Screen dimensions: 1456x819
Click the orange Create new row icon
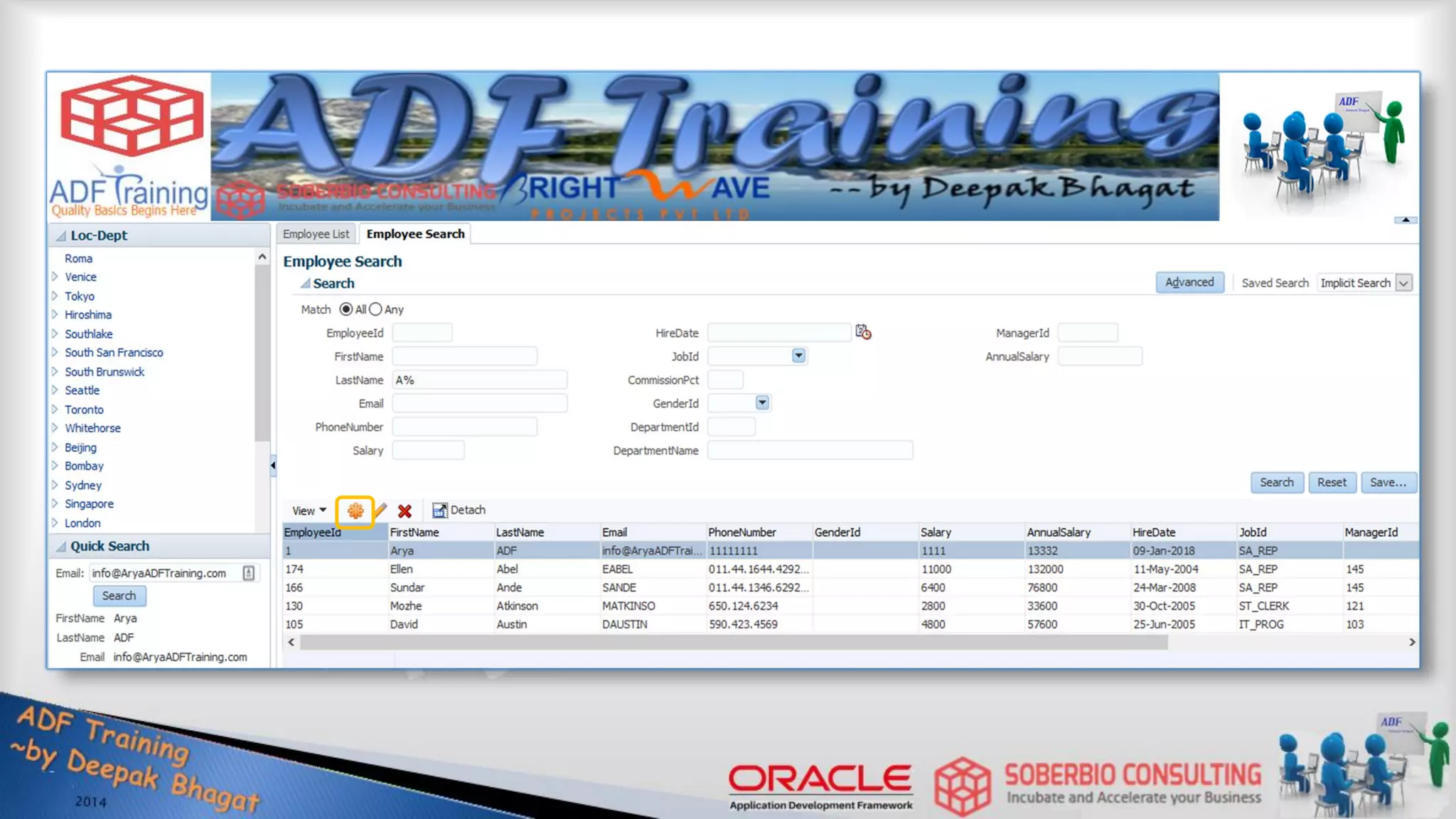355,510
